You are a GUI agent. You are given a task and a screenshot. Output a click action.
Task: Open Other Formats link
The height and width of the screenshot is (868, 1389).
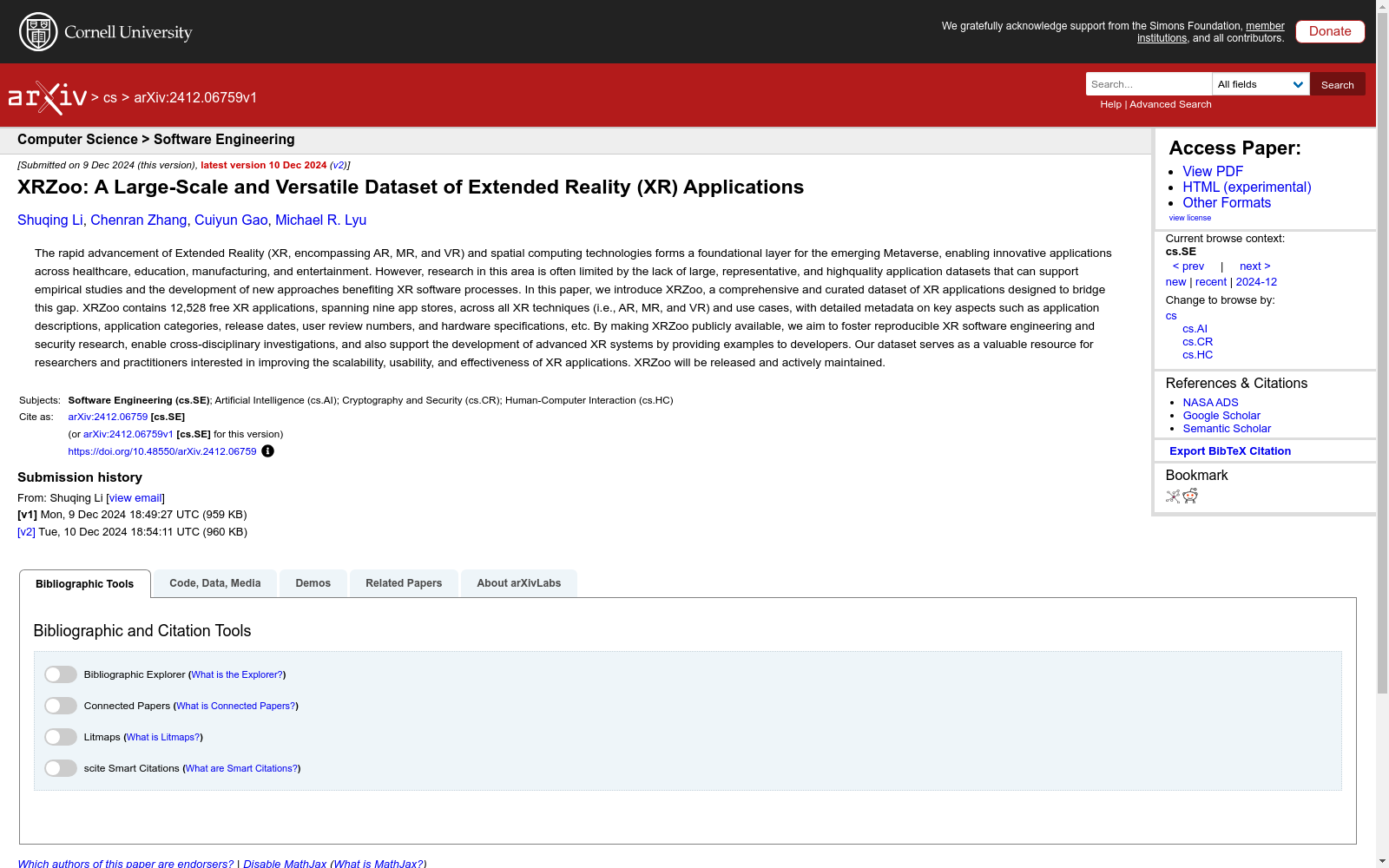1227,203
